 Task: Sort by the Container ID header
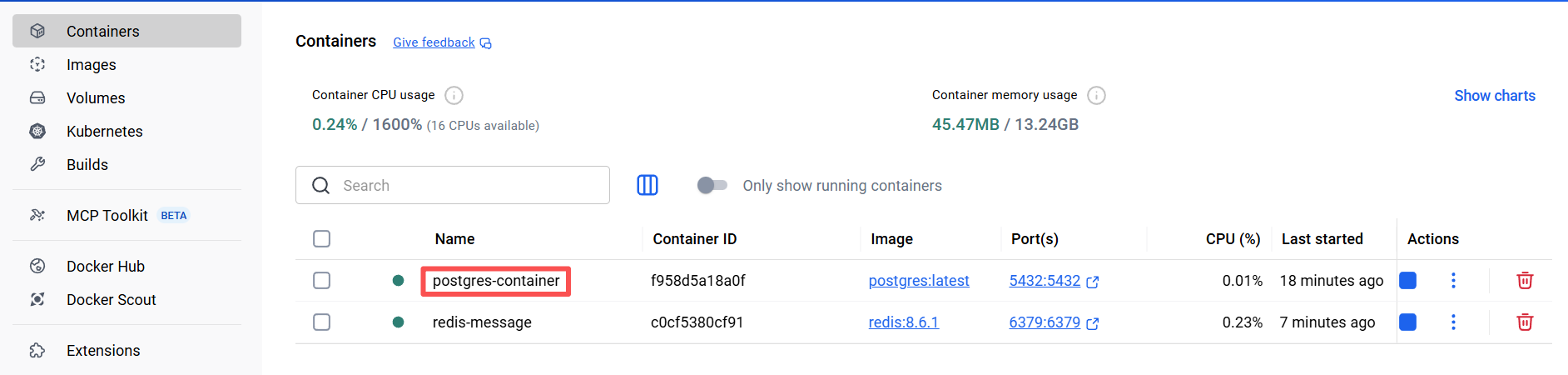pyautogui.click(x=695, y=239)
